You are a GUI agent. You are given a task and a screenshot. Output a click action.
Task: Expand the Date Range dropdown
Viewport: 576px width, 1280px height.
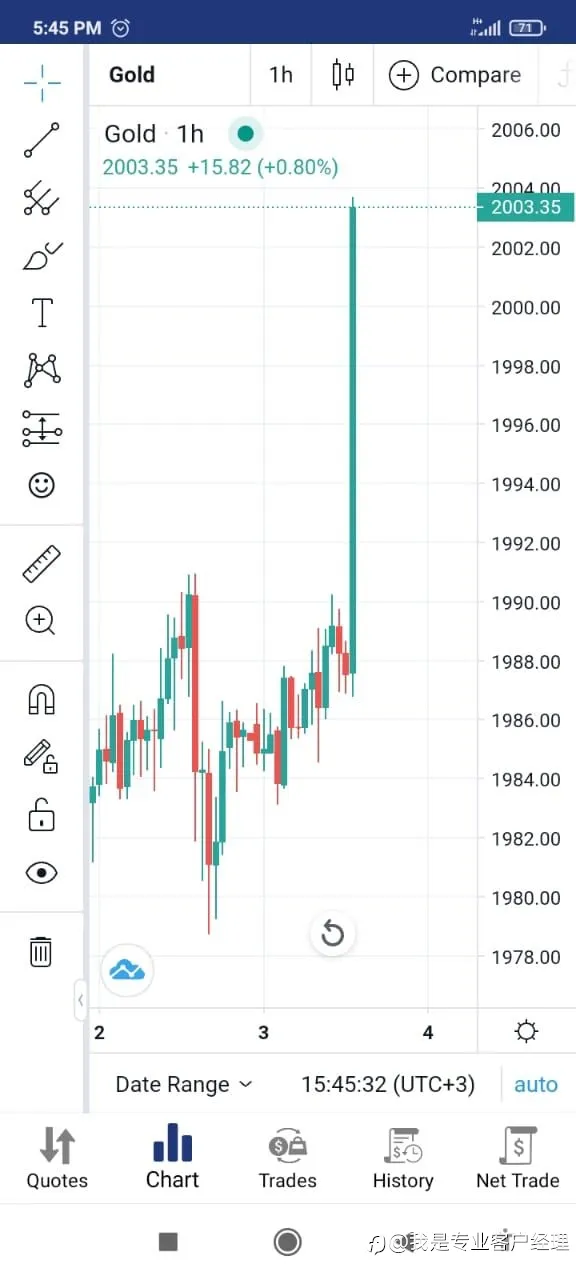184,1084
